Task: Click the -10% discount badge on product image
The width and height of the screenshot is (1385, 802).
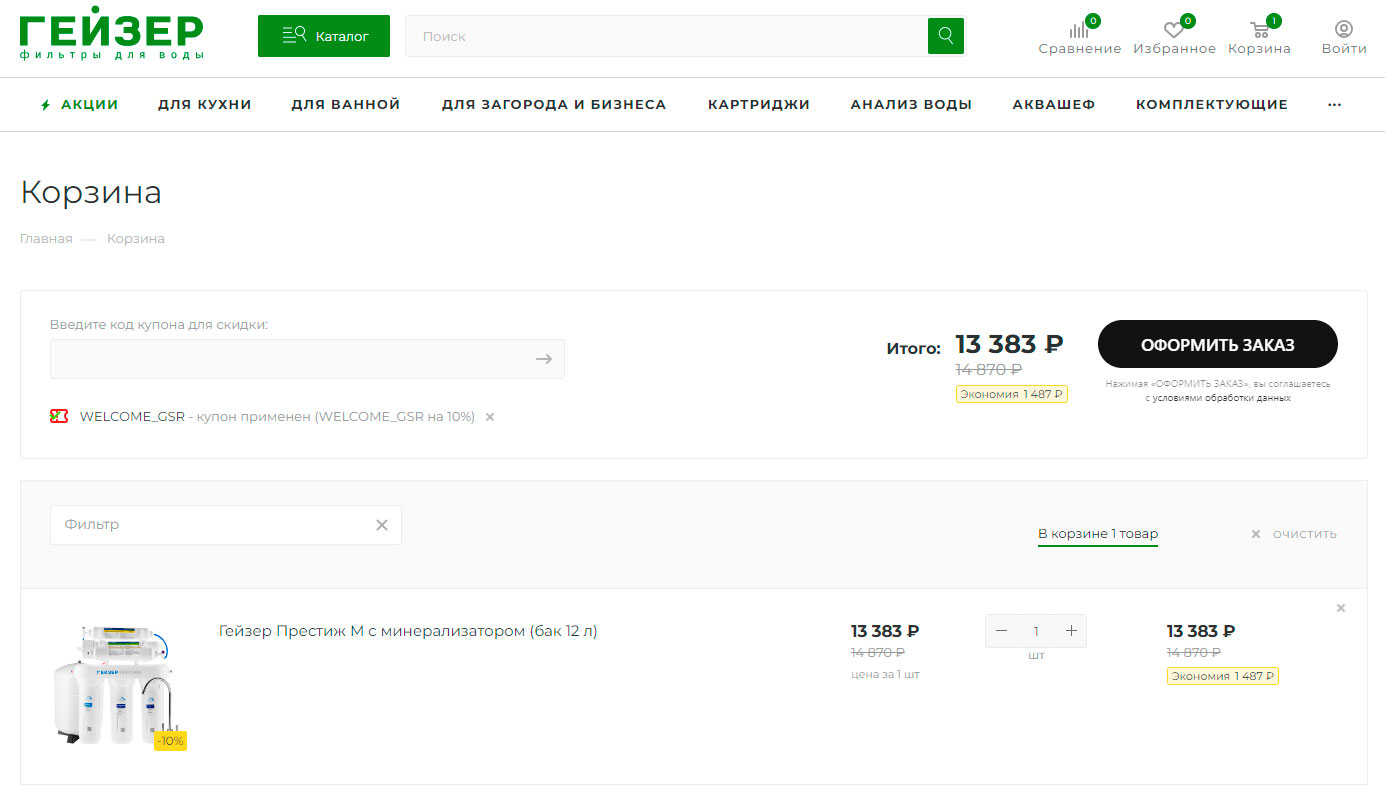Action: click(170, 741)
